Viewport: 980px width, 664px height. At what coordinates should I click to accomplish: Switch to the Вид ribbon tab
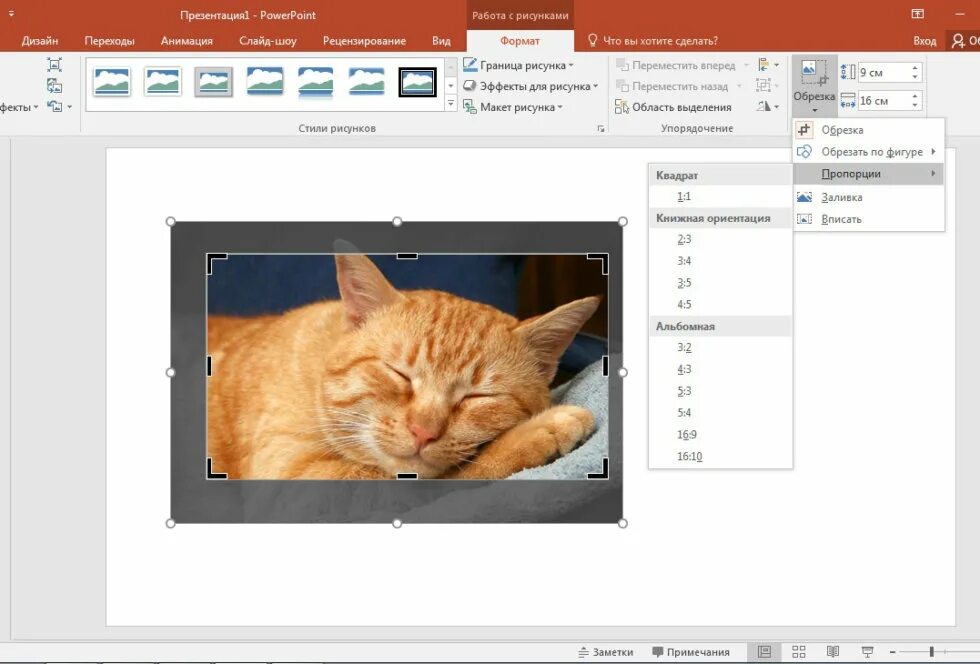[441, 41]
